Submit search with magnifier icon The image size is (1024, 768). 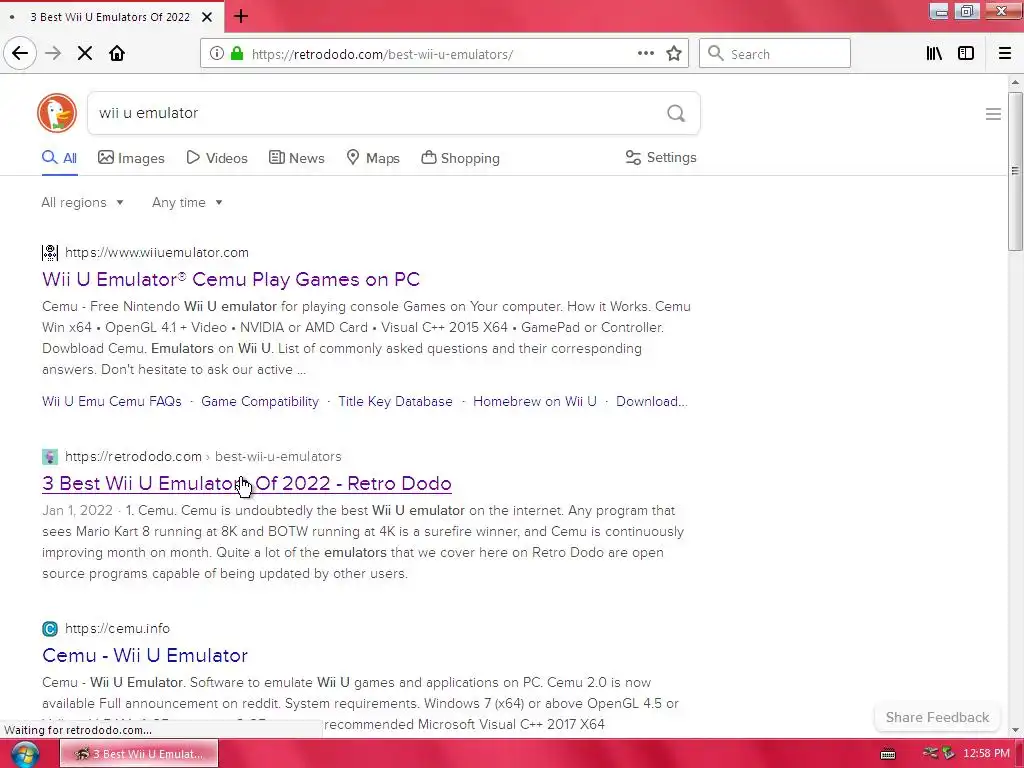coord(676,114)
